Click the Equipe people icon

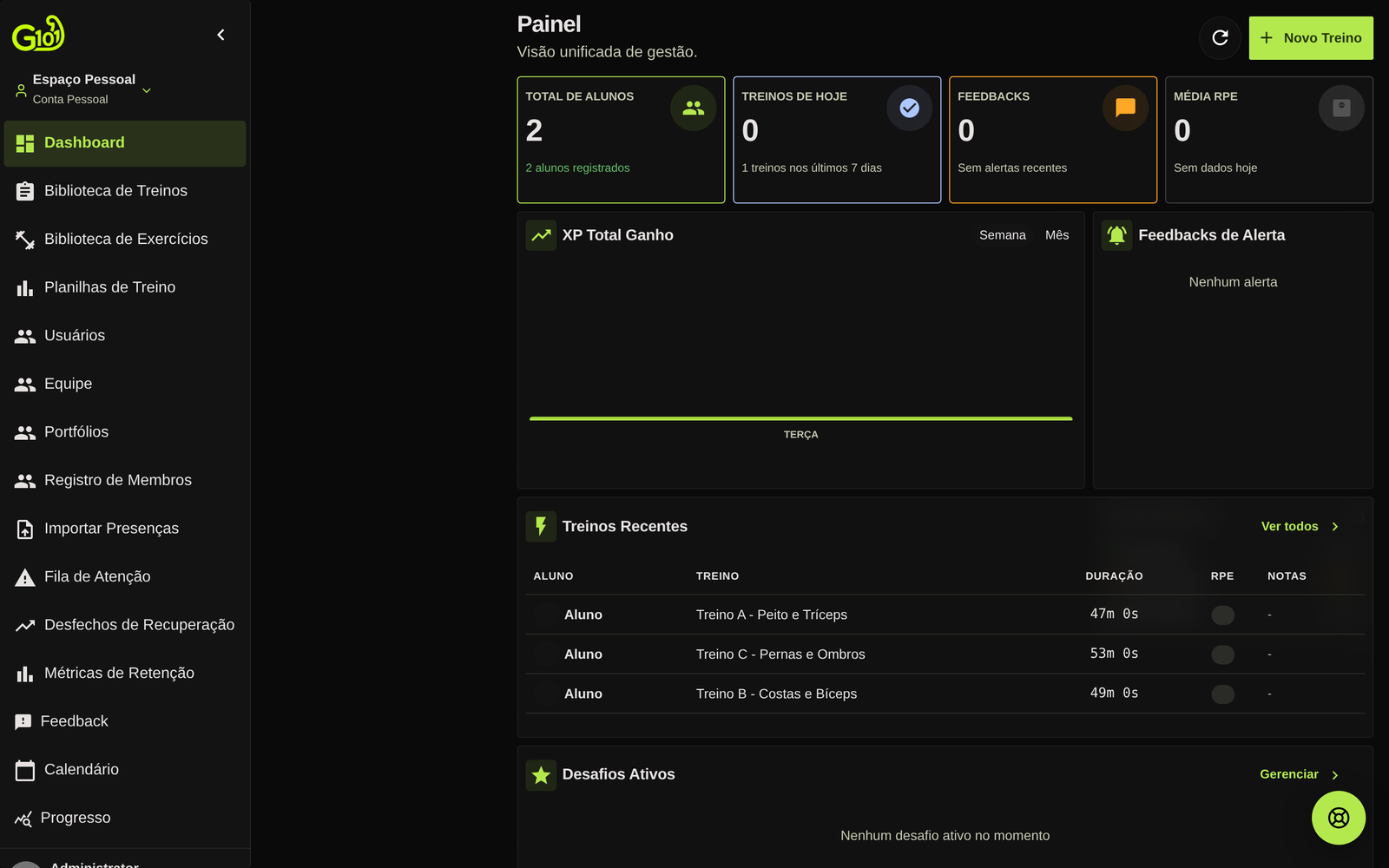pyautogui.click(x=25, y=385)
